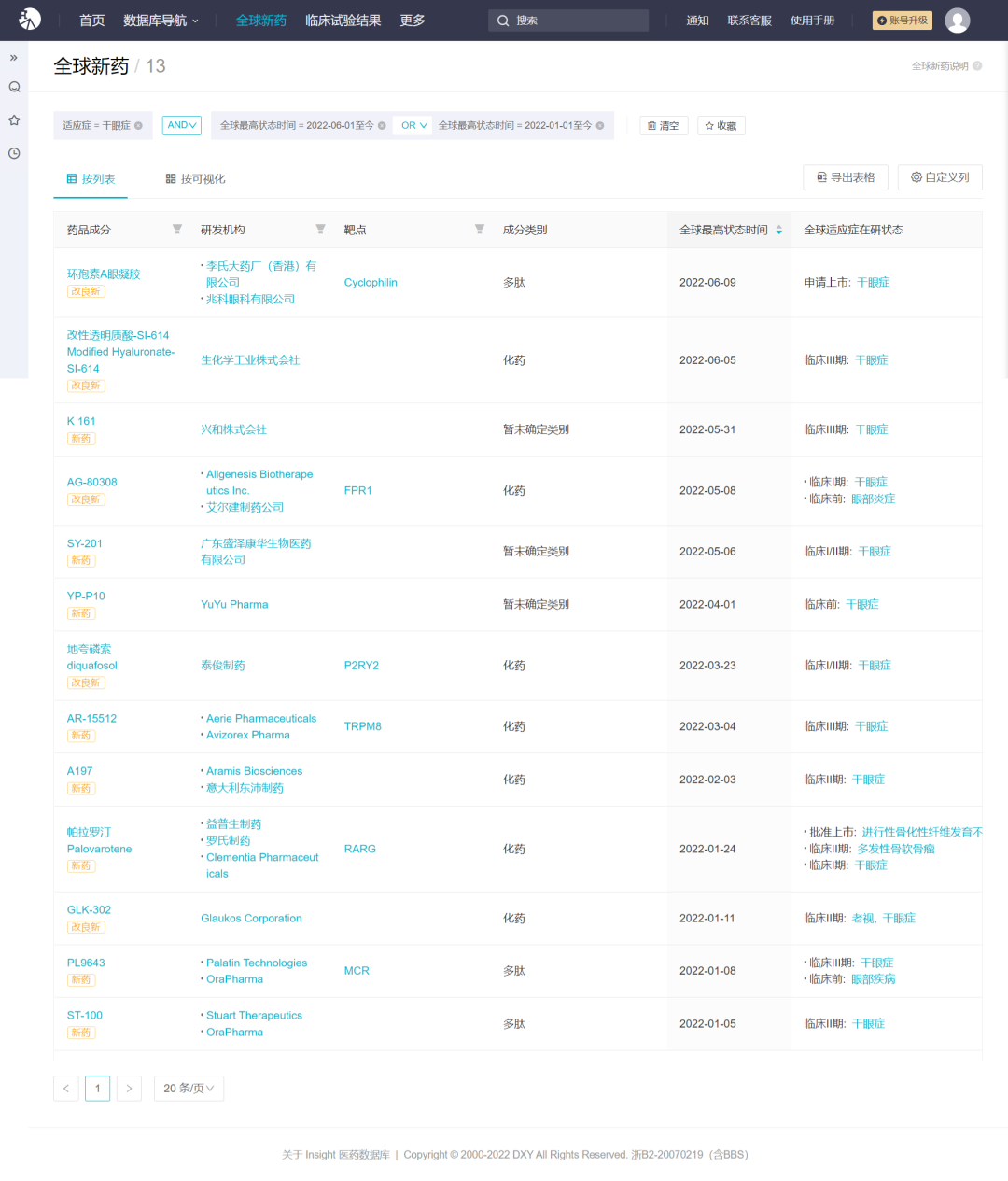Expand the 数据库导航 dropdown menu
The image size is (1008, 1181).
click(x=161, y=21)
